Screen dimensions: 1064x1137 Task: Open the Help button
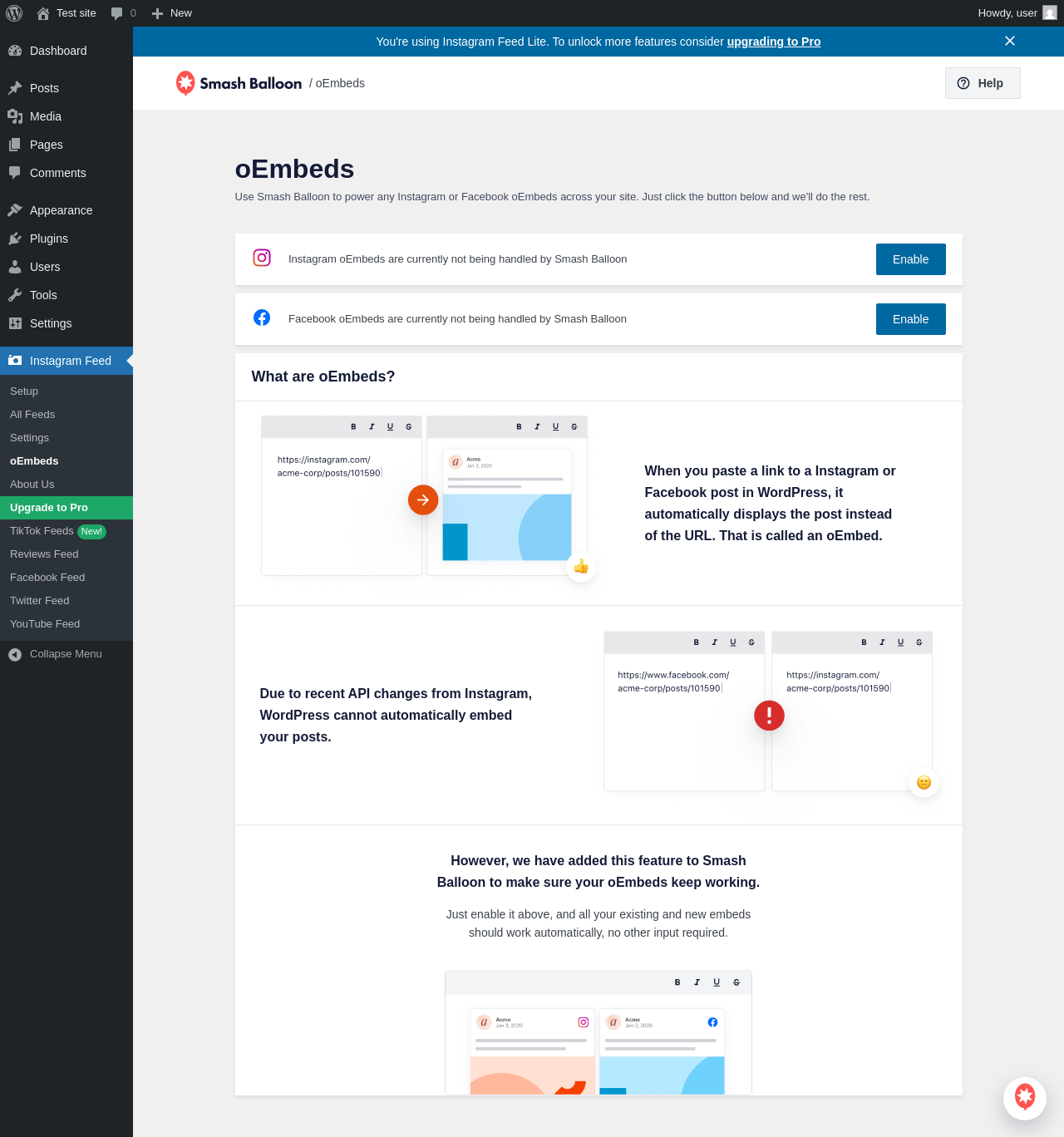983,83
